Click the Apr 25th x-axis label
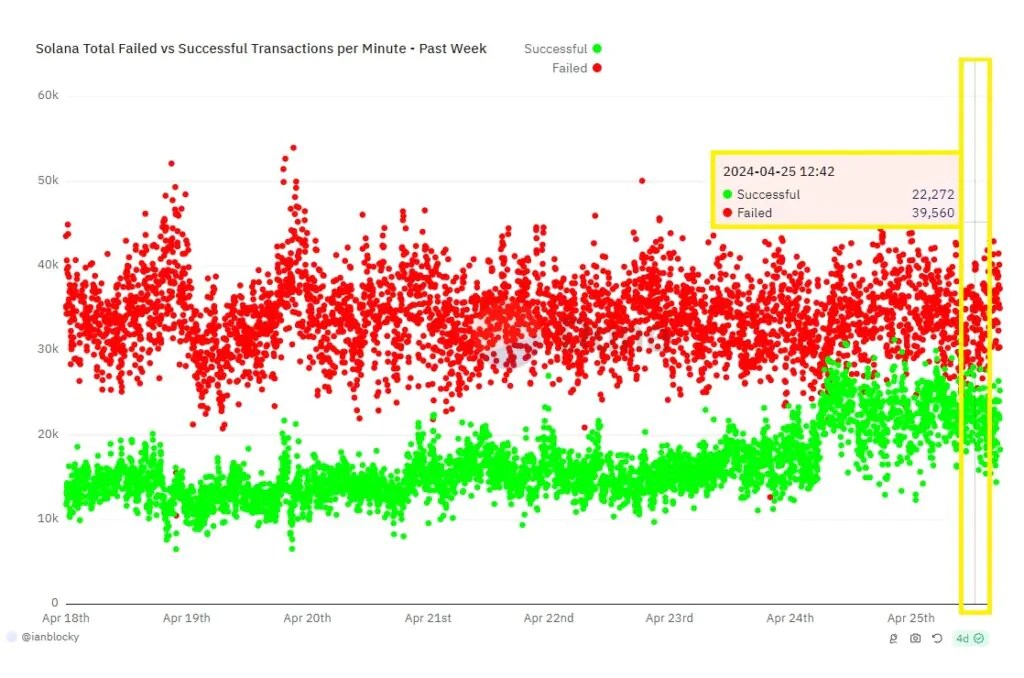The width and height of the screenshot is (1024, 678). click(910, 618)
